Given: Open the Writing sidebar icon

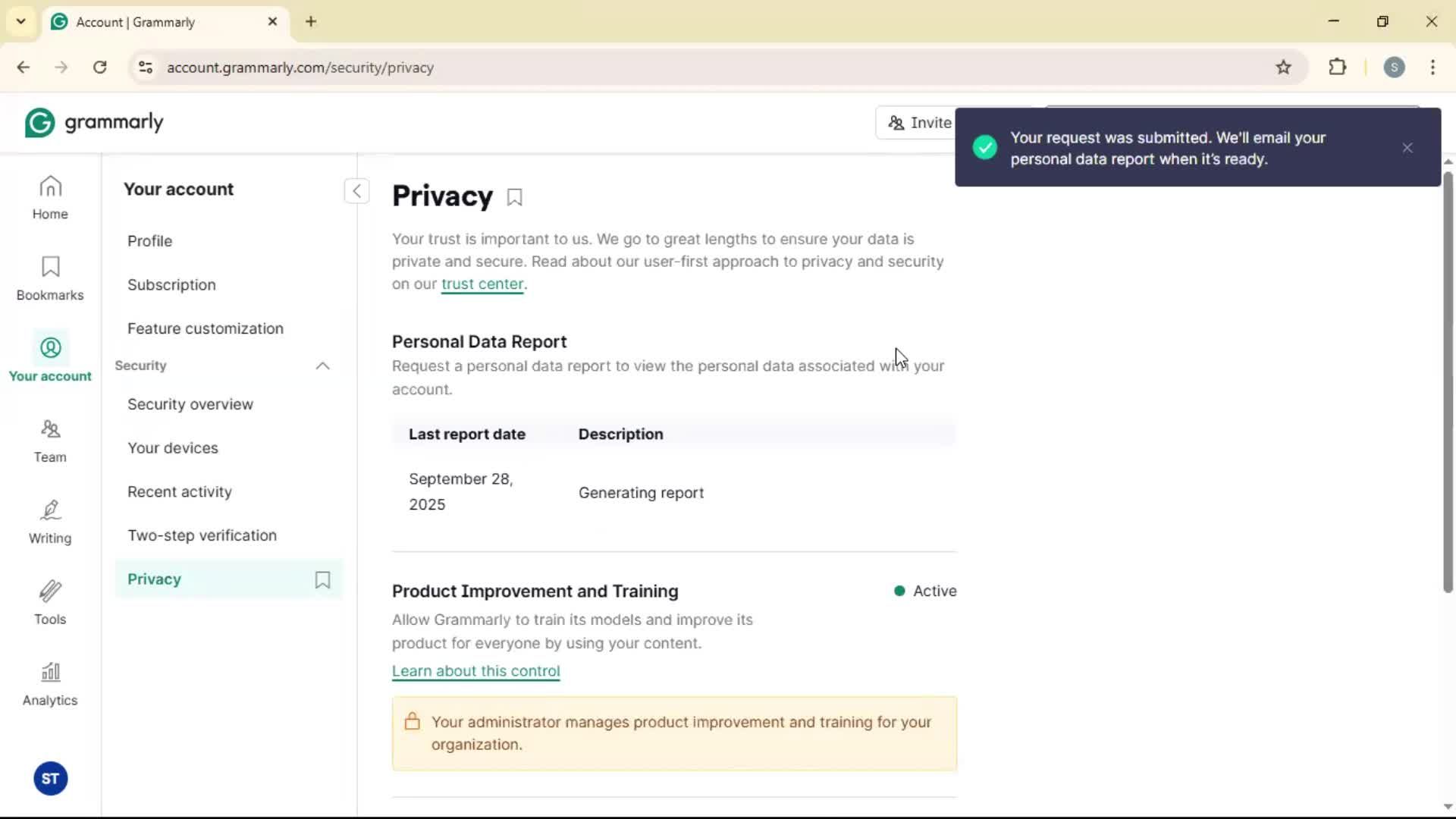Looking at the screenshot, I should (x=50, y=522).
